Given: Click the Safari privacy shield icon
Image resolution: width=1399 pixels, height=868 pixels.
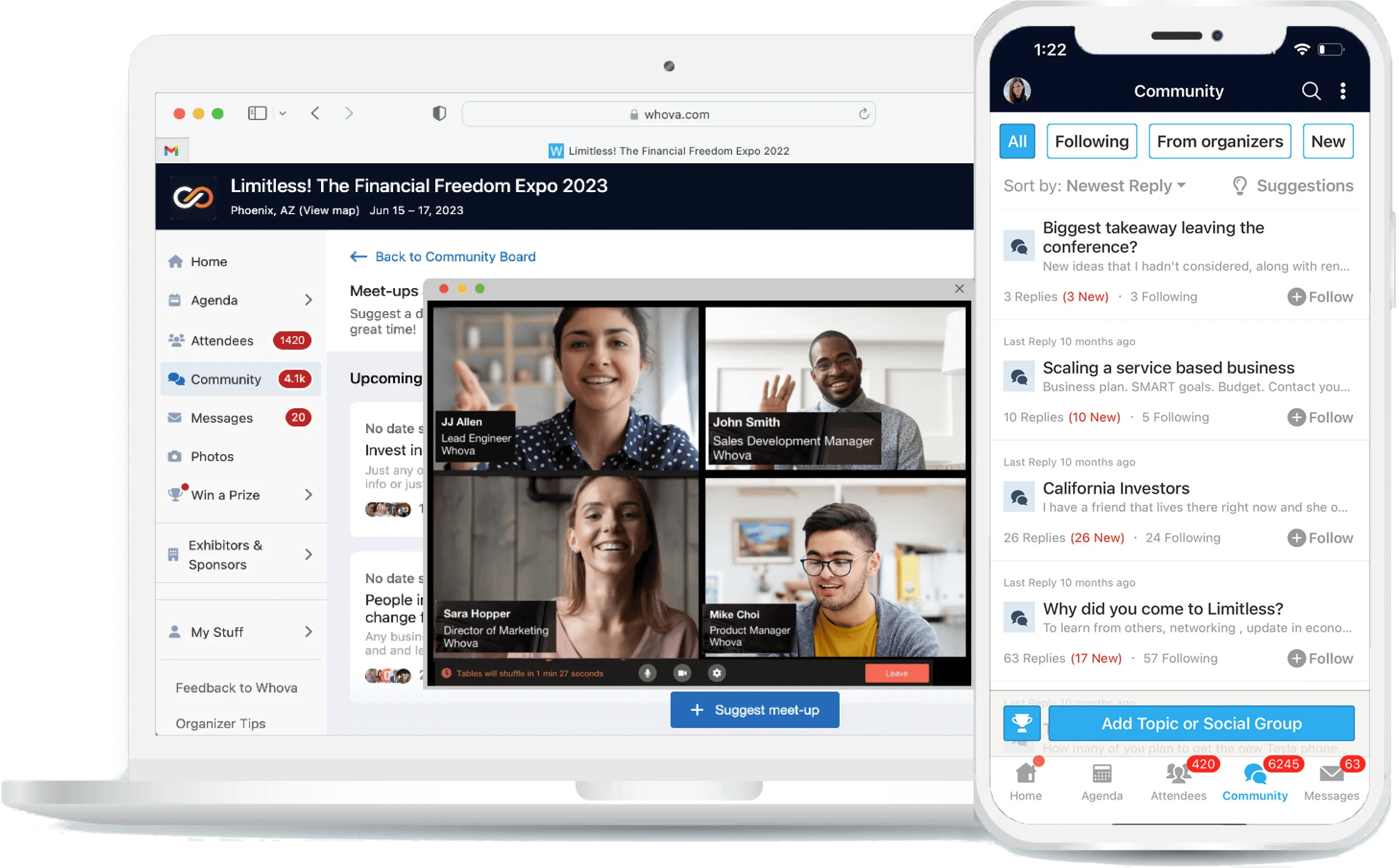Looking at the screenshot, I should pos(439,114).
